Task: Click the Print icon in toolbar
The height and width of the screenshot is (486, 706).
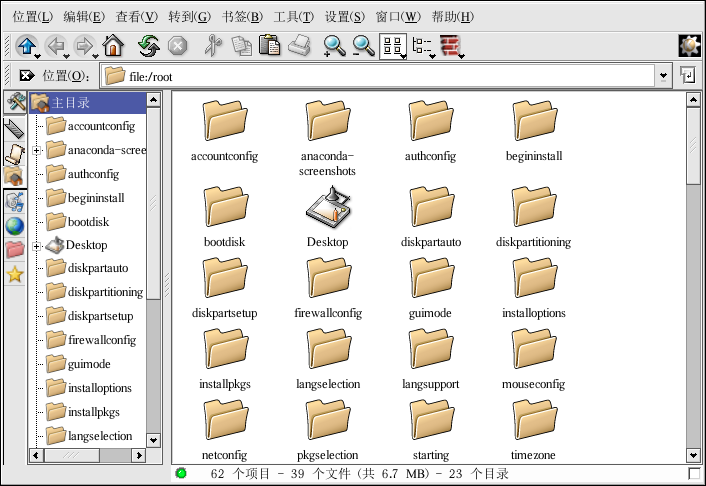Action: (x=299, y=46)
